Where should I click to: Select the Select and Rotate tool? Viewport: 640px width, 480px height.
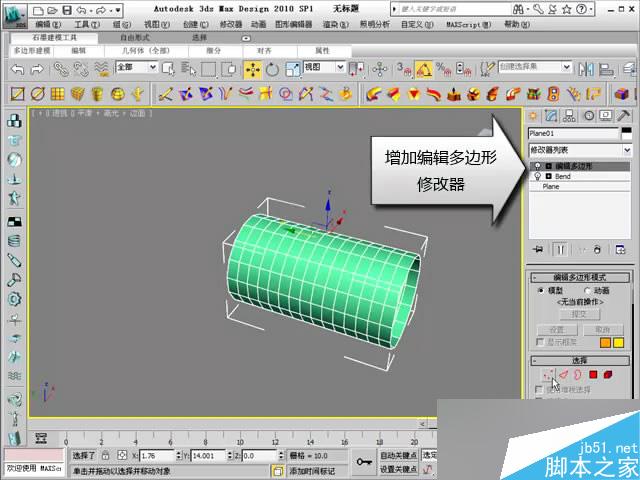point(272,69)
